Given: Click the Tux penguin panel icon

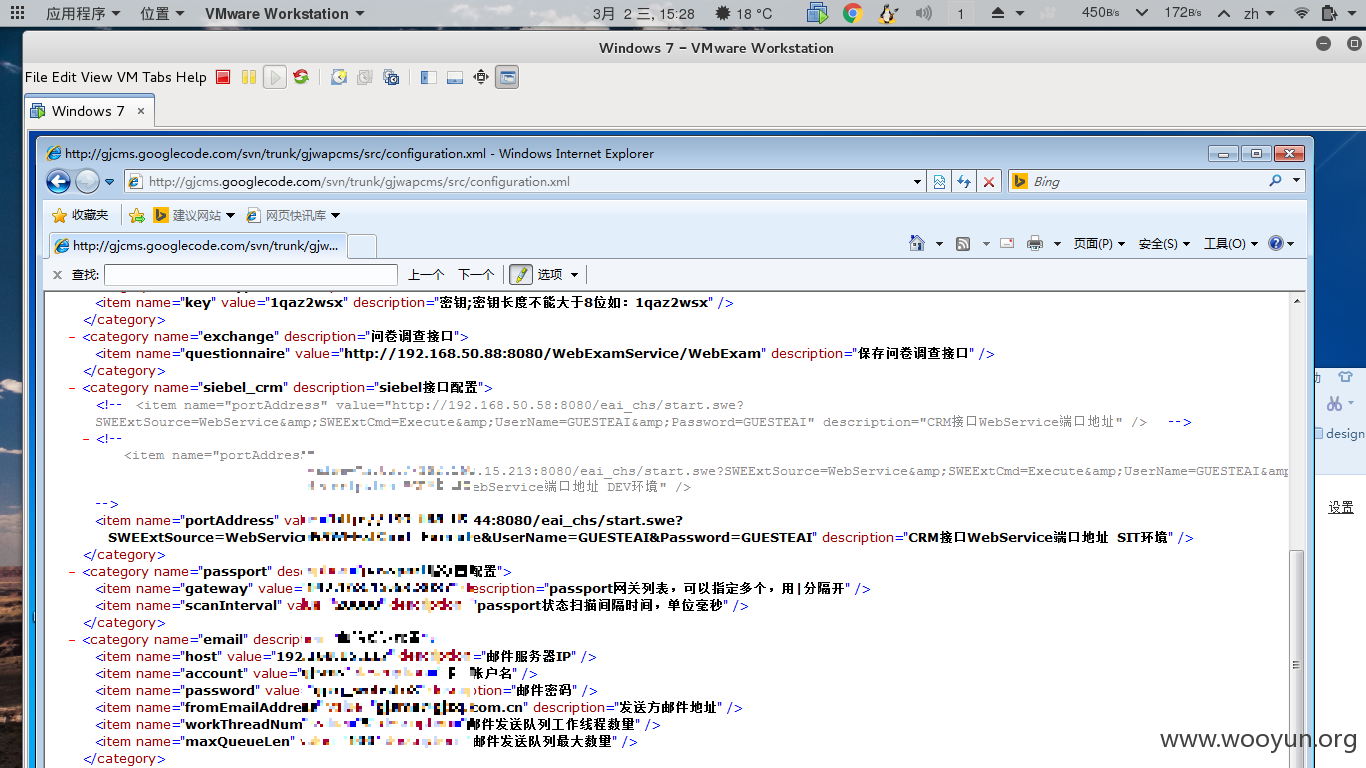Looking at the screenshot, I should pos(887,13).
